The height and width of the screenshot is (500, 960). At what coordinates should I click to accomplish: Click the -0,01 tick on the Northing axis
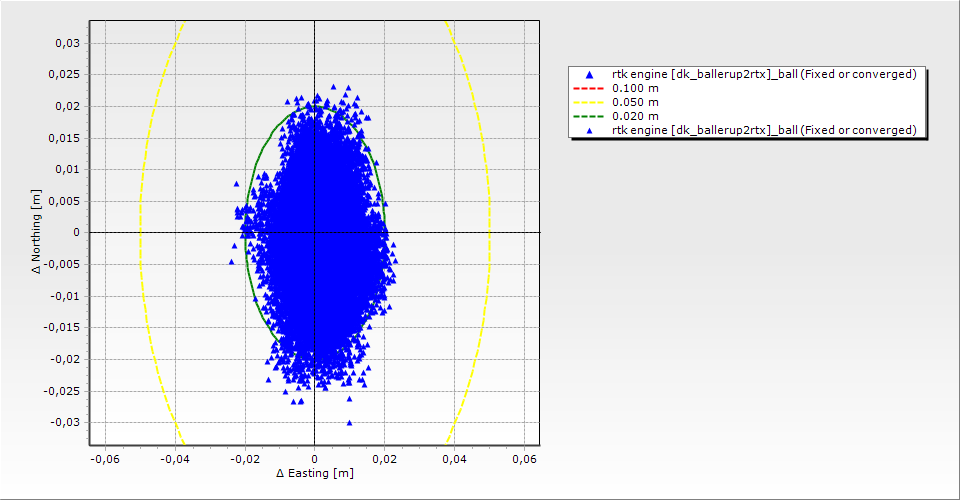66,296
